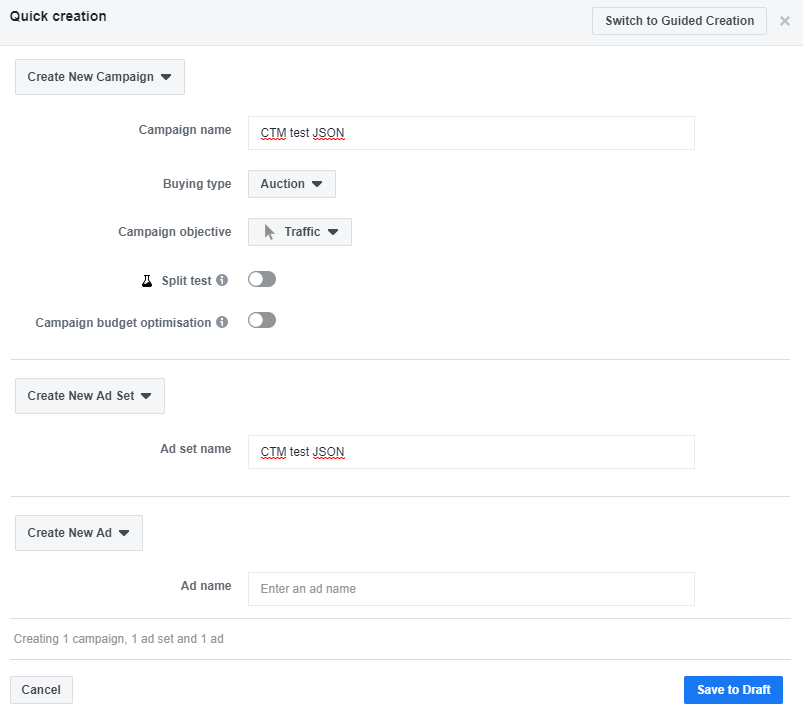Focus the Campaign name input field

[471, 133]
